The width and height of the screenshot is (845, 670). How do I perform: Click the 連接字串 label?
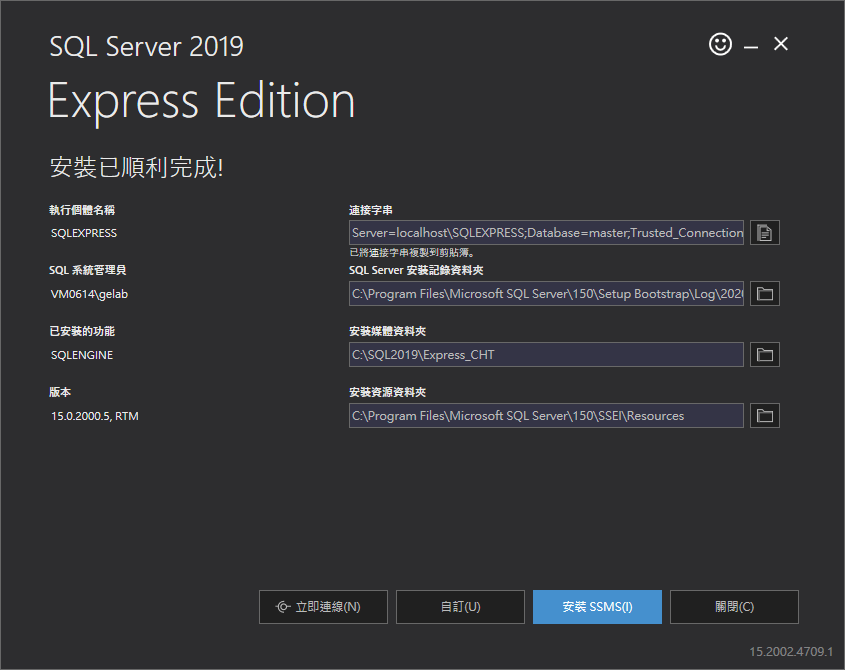[371, 210]
